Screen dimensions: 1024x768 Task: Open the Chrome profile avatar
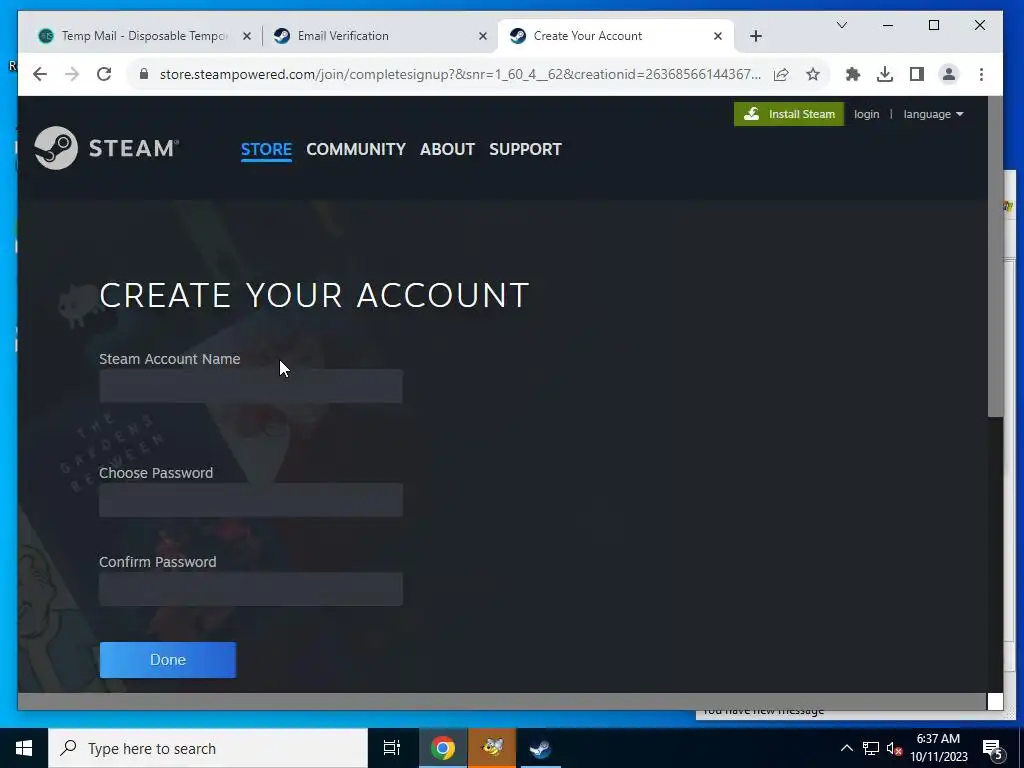(948, 74)
